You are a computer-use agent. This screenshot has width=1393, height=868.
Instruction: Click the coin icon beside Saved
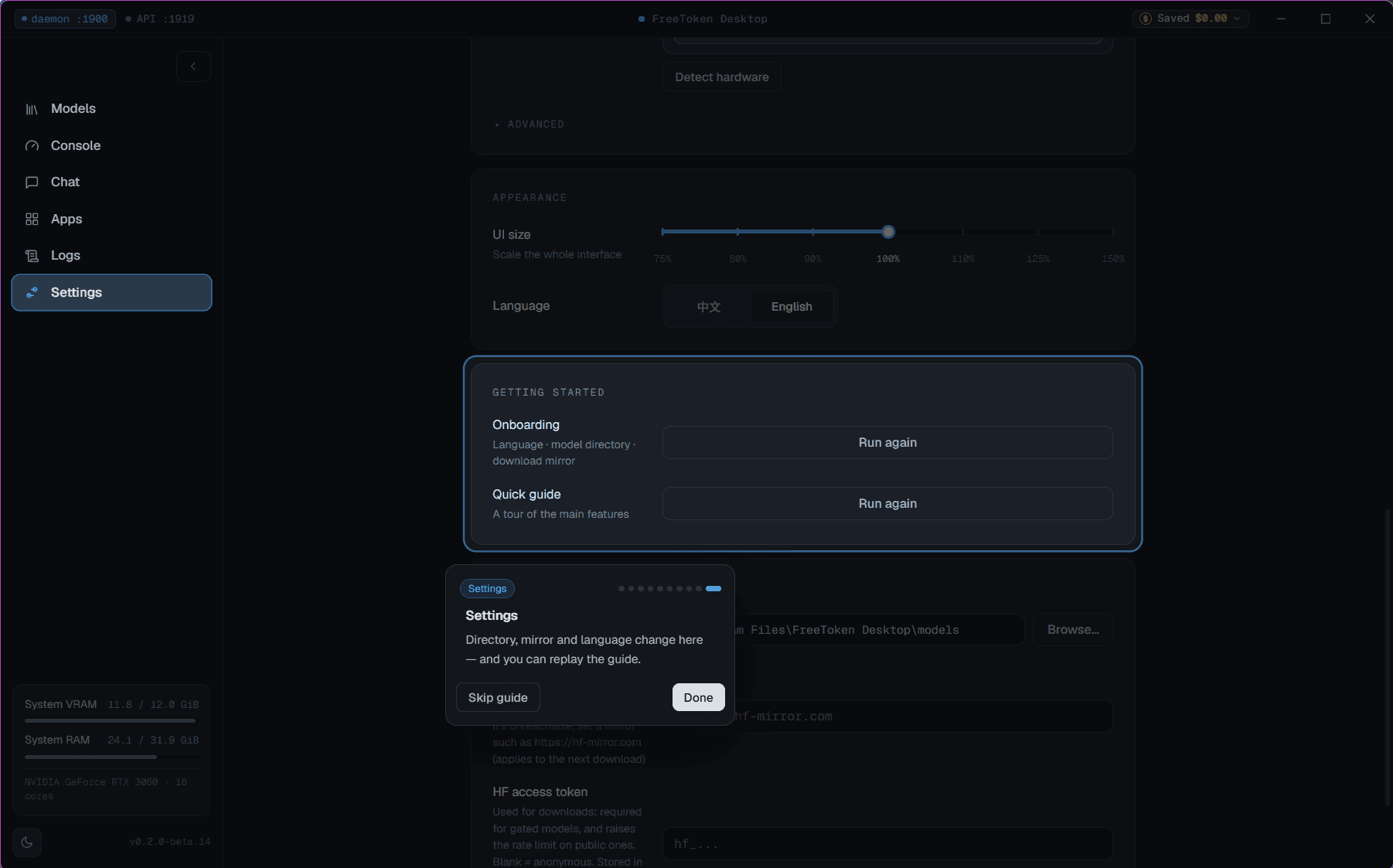click(1146, 19)
